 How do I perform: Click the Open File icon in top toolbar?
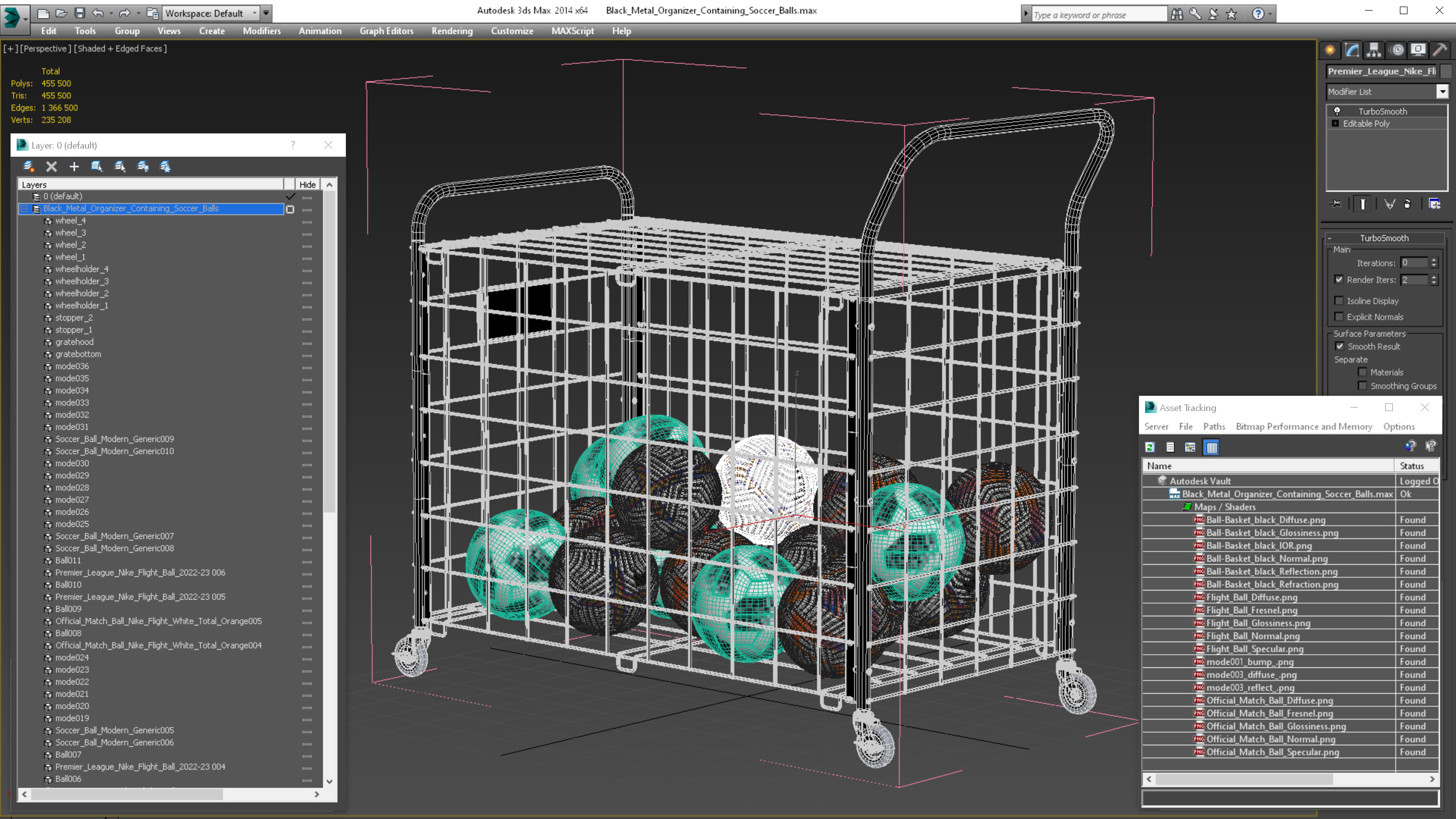pyautogui.click(x=62, y=13)
